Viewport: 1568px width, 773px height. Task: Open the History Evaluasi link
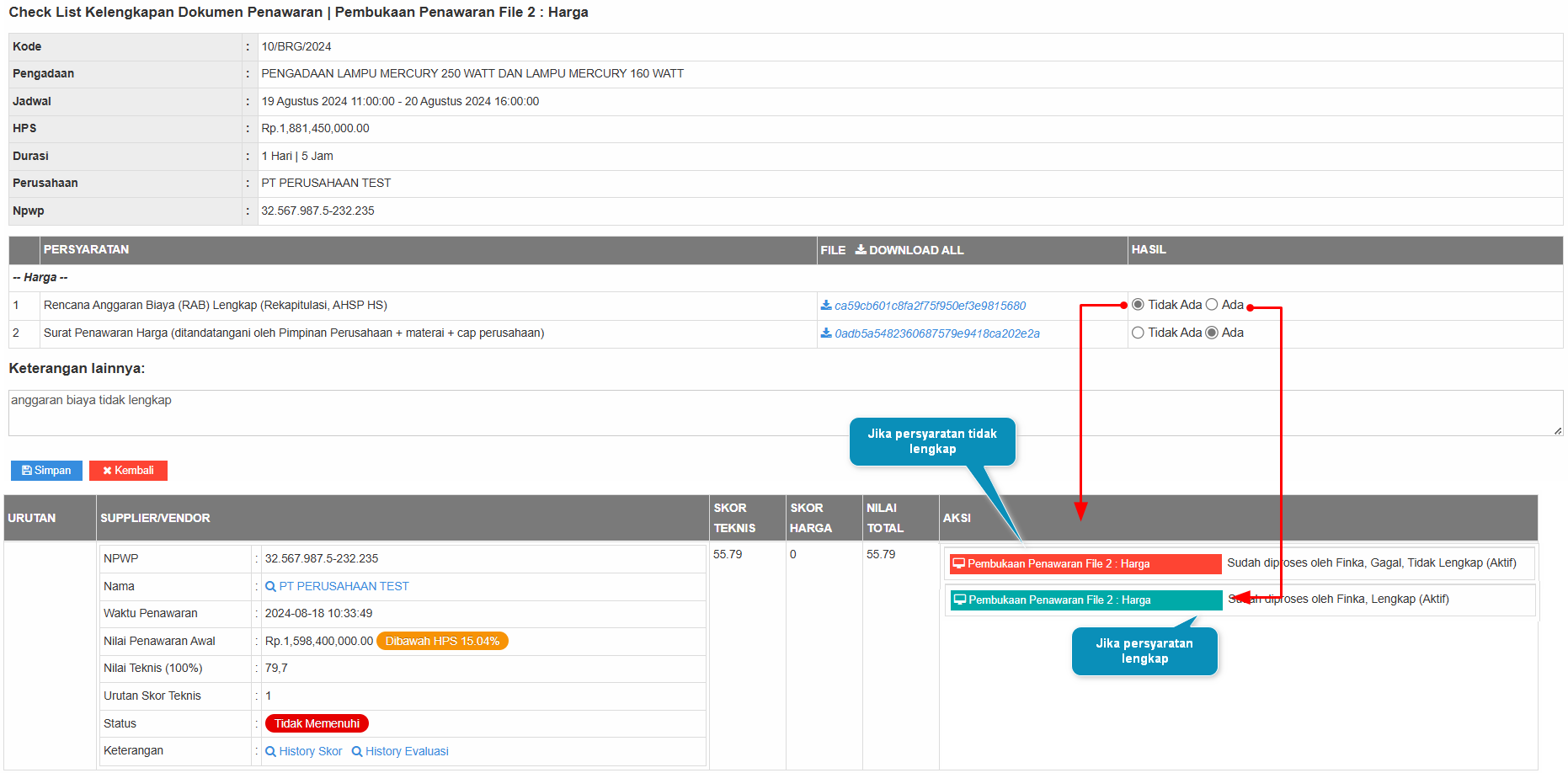pos(407,752)
